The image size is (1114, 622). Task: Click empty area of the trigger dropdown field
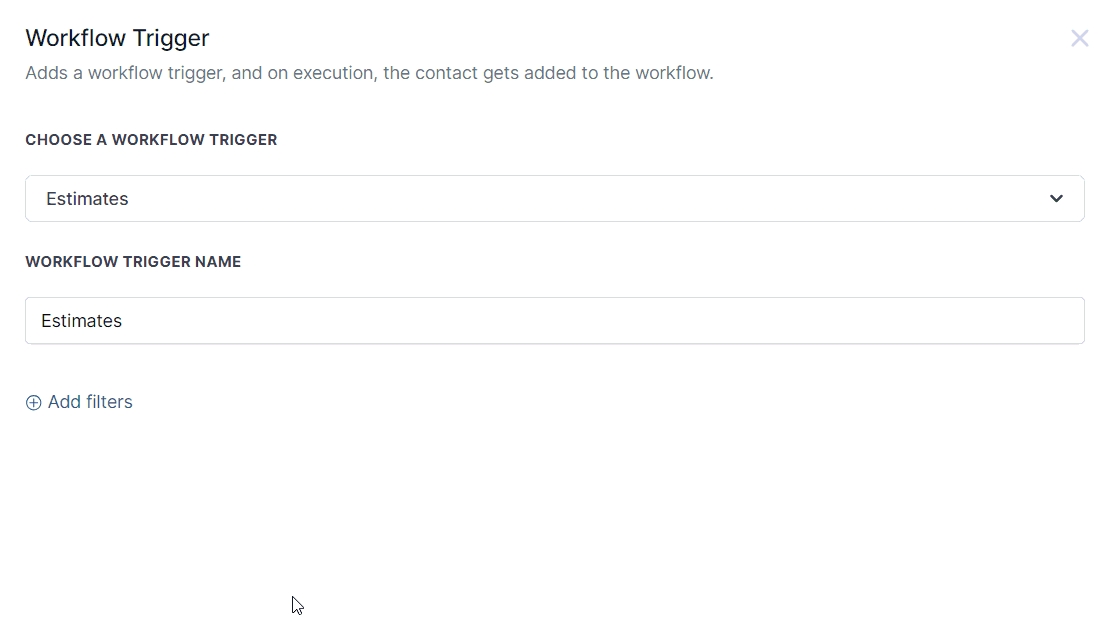pyautogui.click(x=600, y=199)
